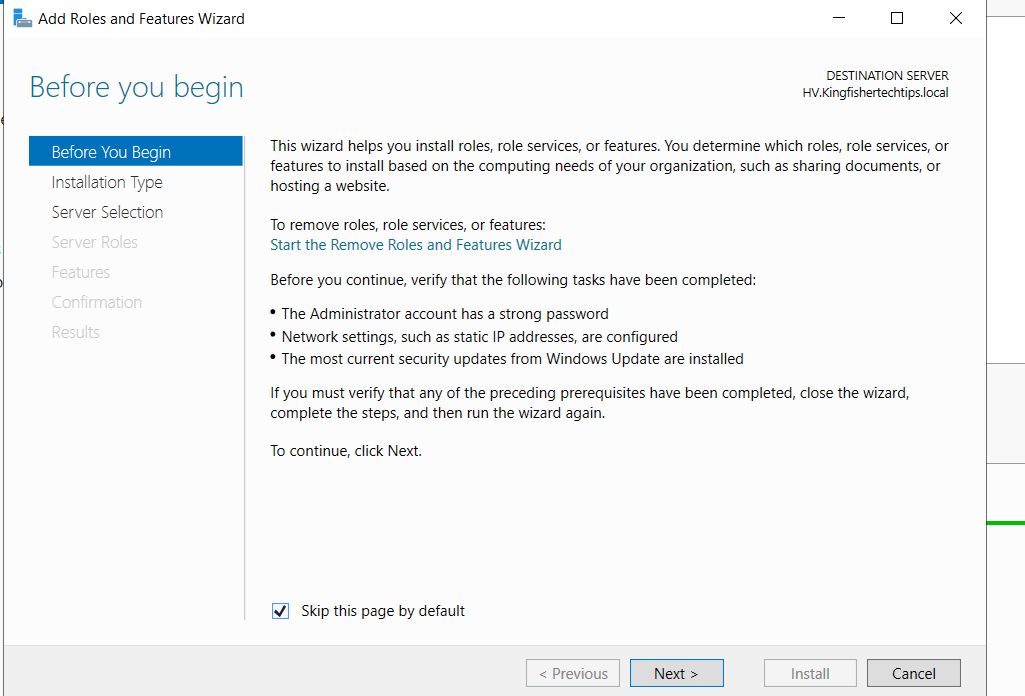Click the Add Roles and Features Wizard title
The image size is (1025, 696).
point(141,19)
